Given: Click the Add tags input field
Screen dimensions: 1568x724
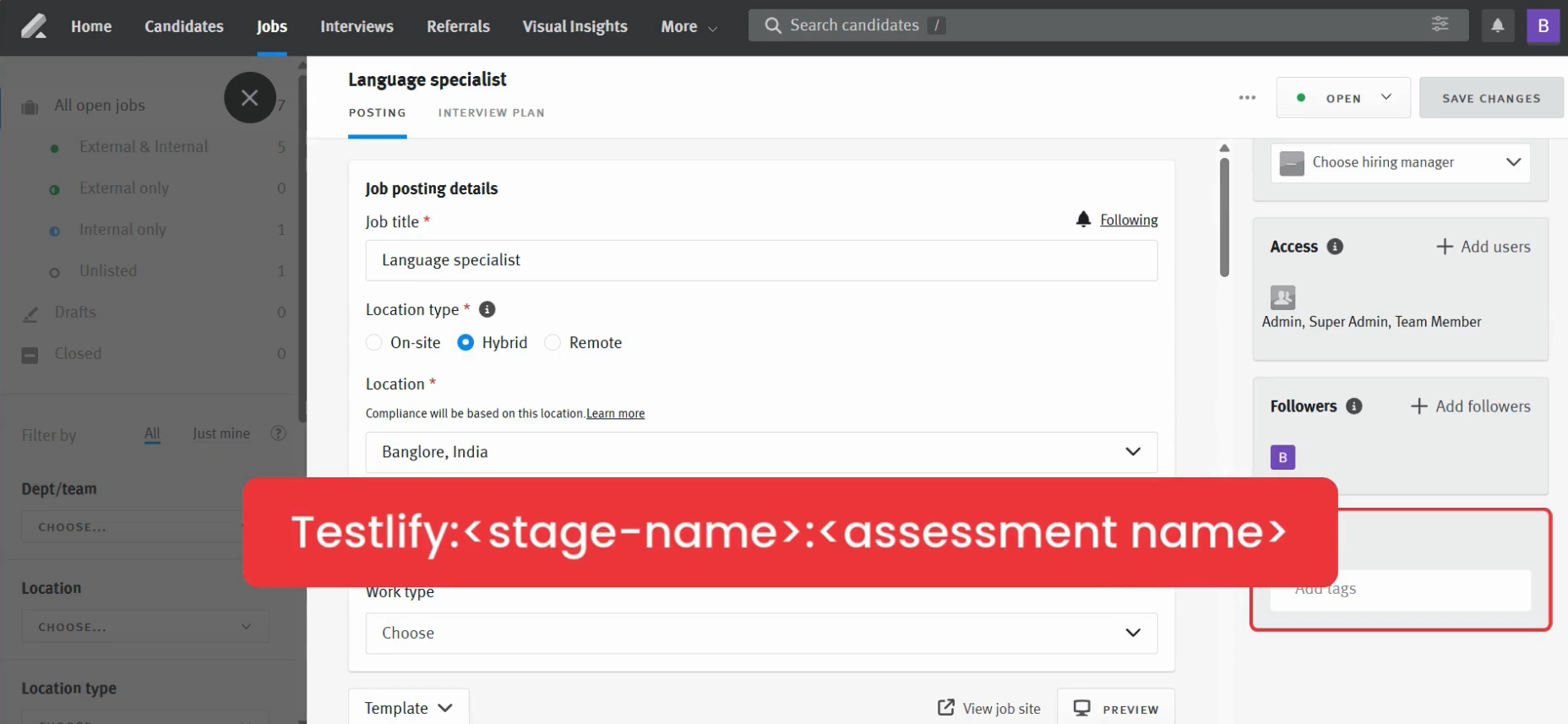Looking at the screenshot, I should (1400, 590).
